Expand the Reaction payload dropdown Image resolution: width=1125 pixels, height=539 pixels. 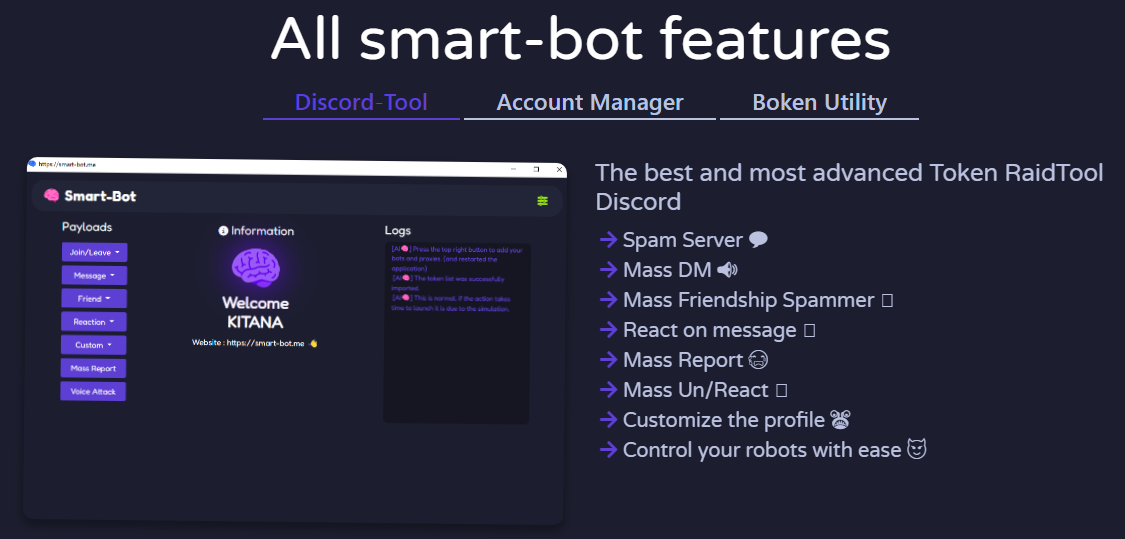coord(94,322)
